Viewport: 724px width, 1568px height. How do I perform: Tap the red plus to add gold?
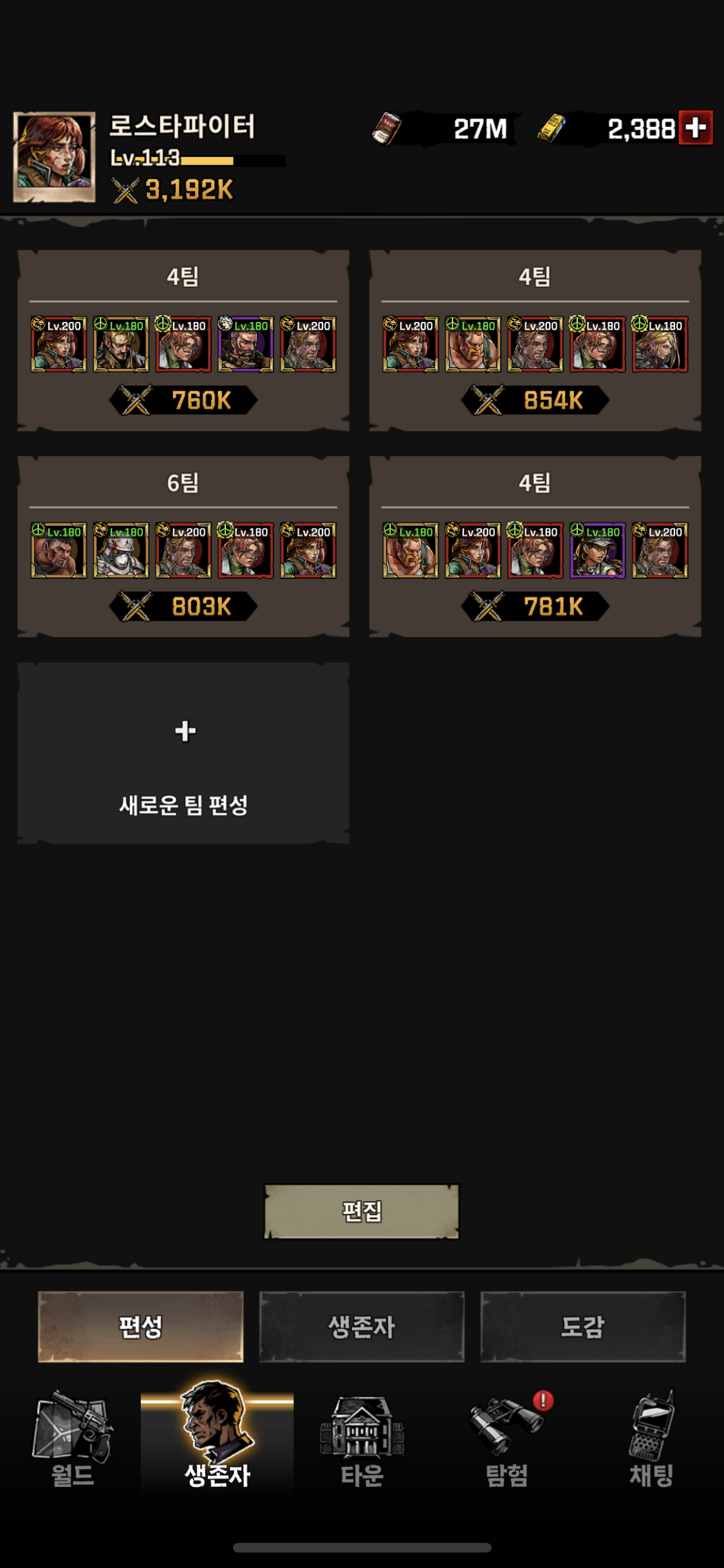696,127
